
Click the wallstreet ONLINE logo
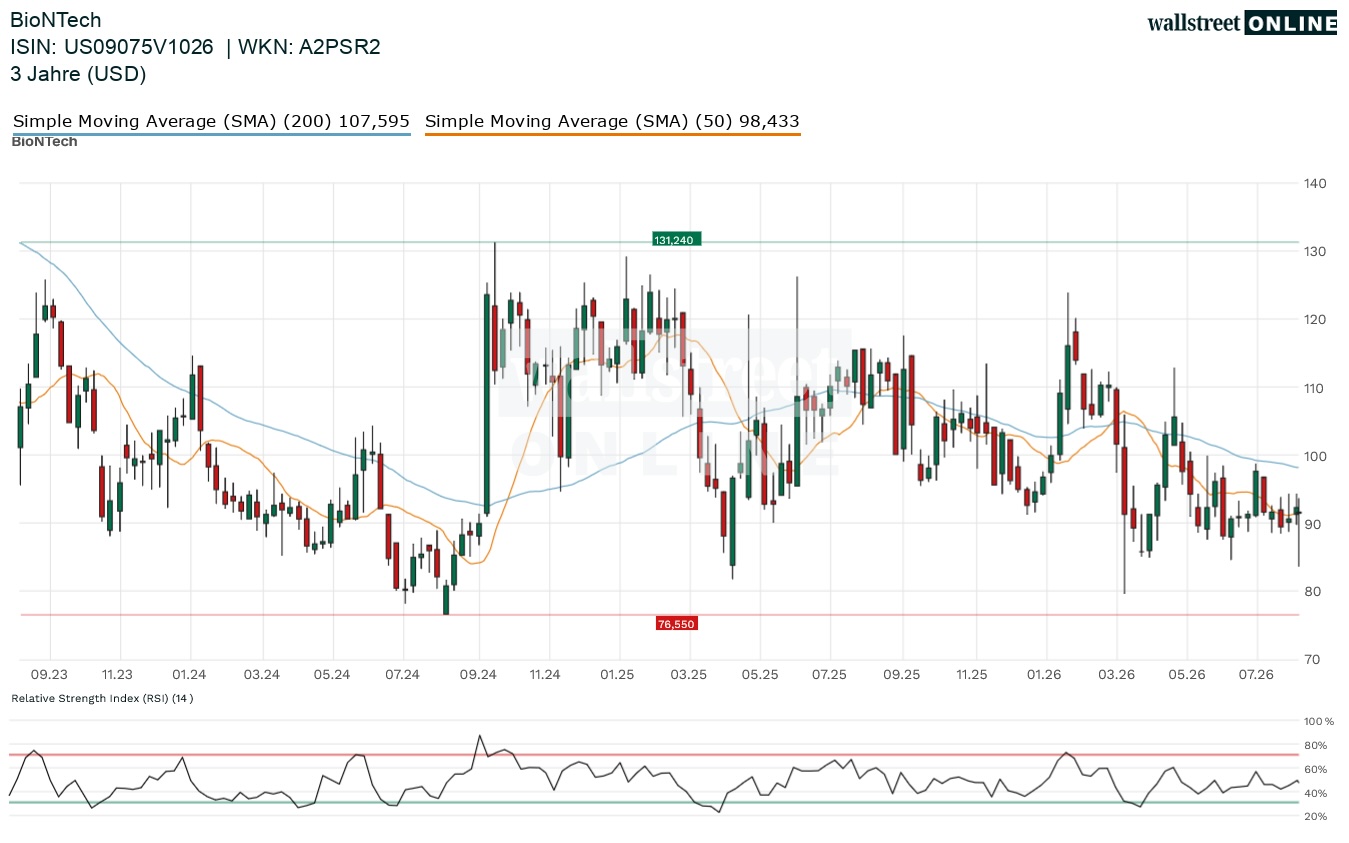point(1242,23)
